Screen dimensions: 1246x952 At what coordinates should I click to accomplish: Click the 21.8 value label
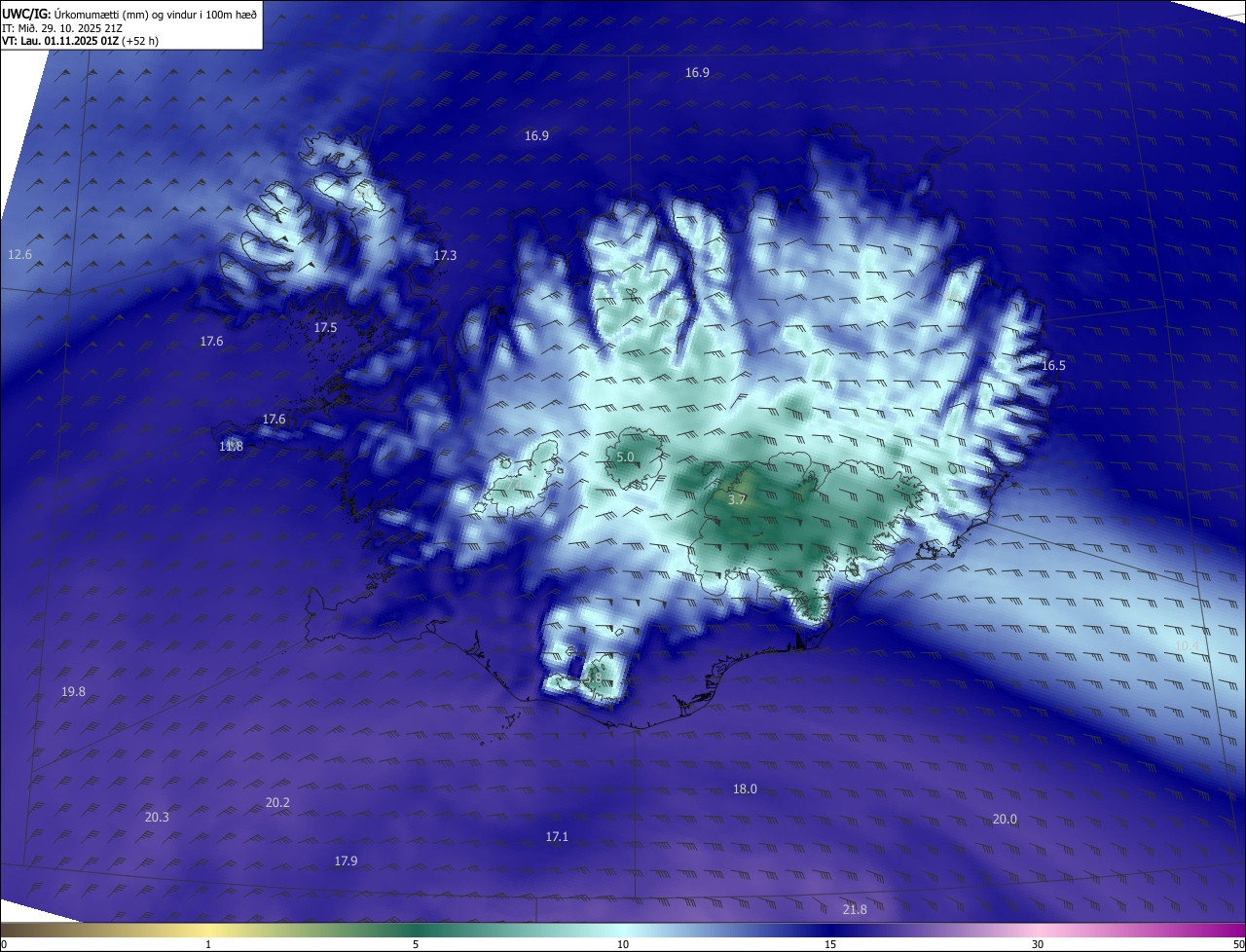coord(855,910)
